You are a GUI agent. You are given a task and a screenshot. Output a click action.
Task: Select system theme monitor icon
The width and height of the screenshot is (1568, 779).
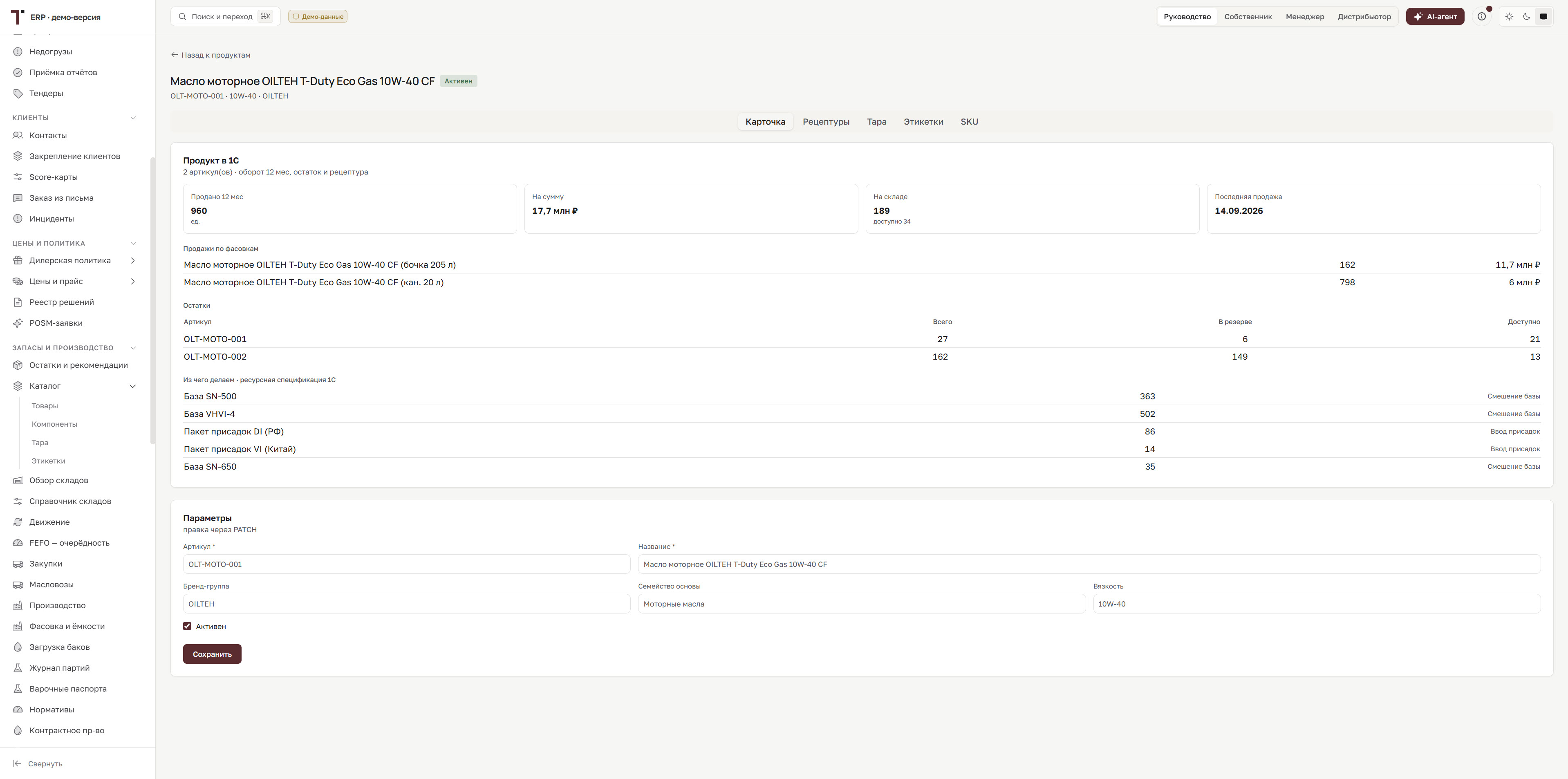point(1543,16)
